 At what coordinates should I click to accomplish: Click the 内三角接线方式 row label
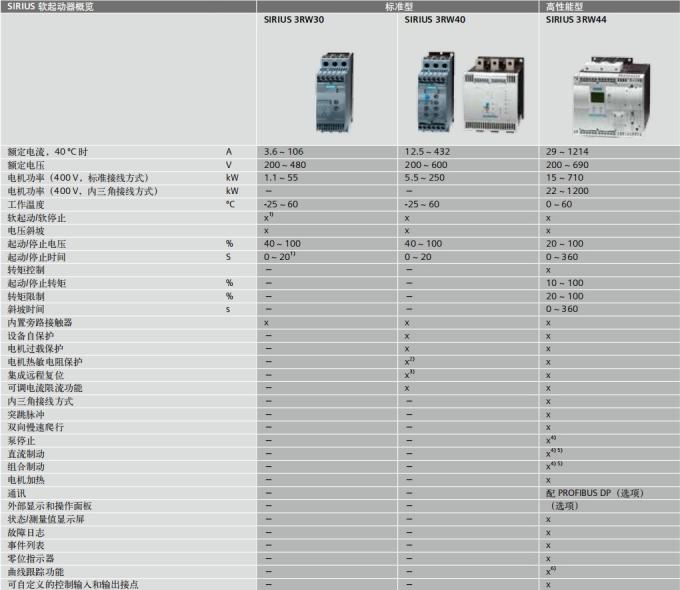tap(40, 401)
